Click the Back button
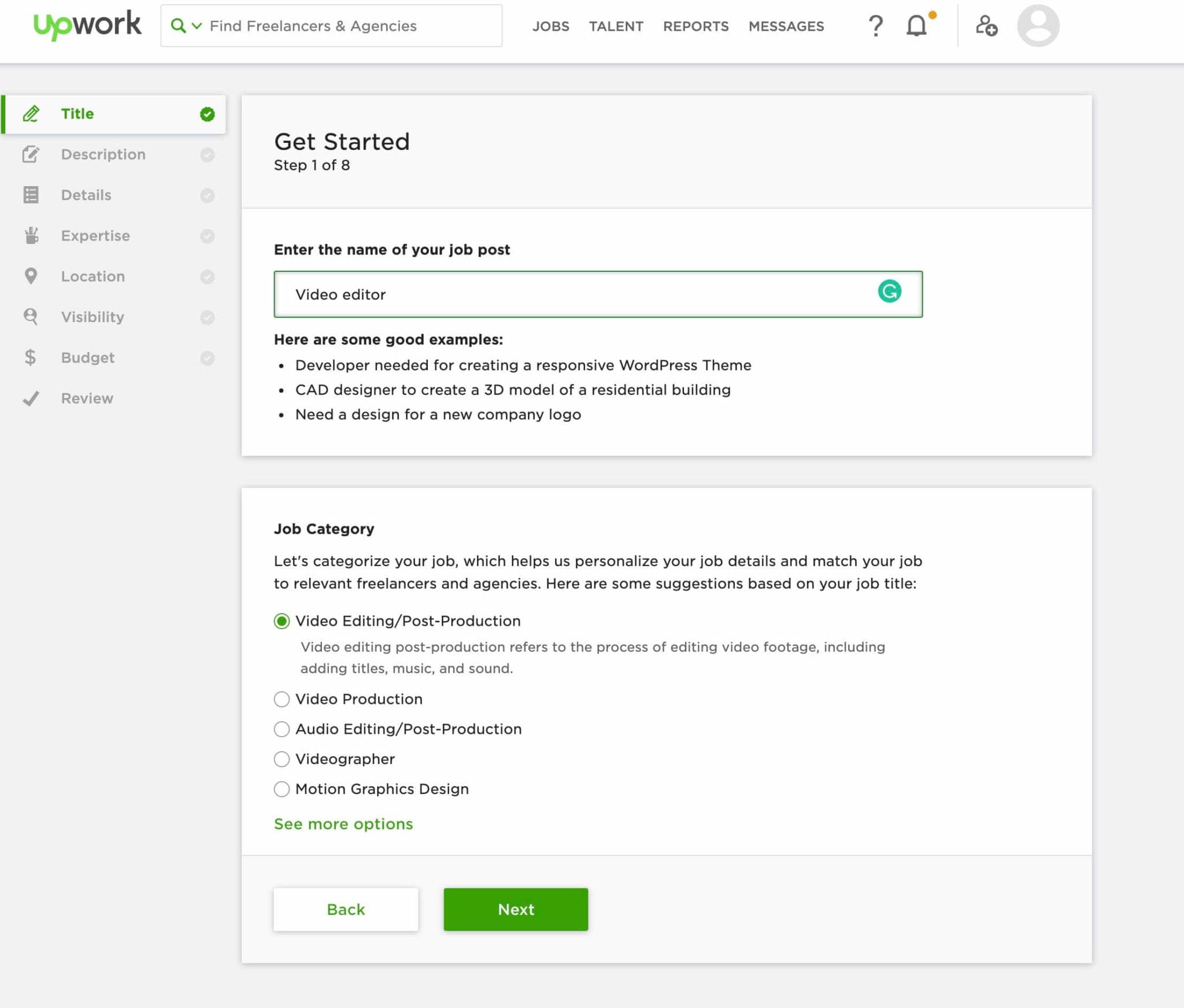Screen dimensions: 1184x1008 346,909
